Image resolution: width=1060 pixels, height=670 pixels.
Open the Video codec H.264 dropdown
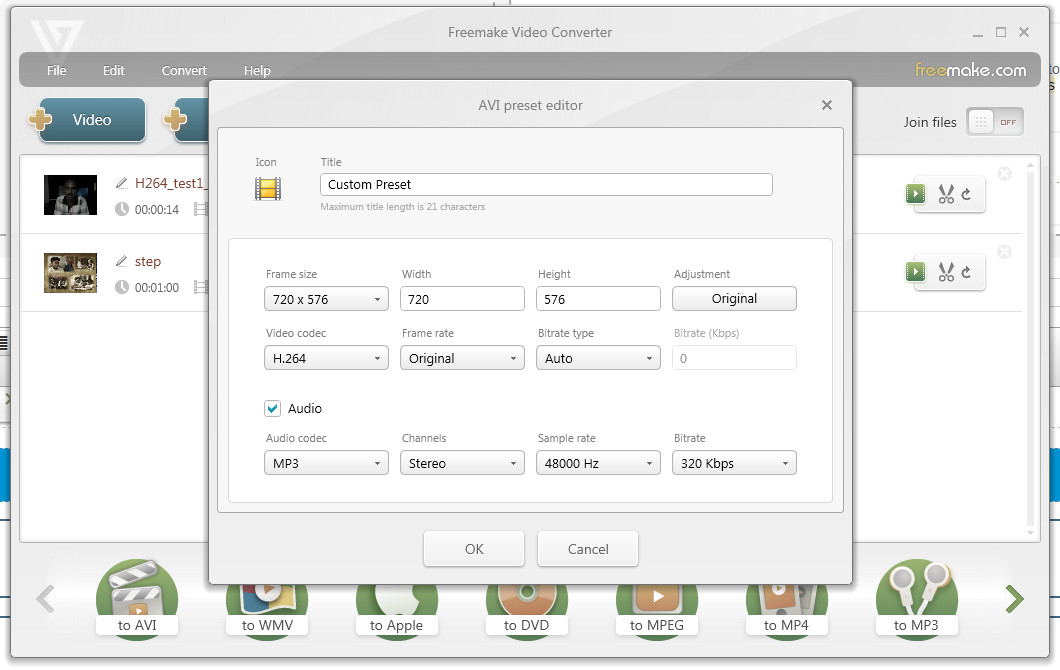coord(327,358)
